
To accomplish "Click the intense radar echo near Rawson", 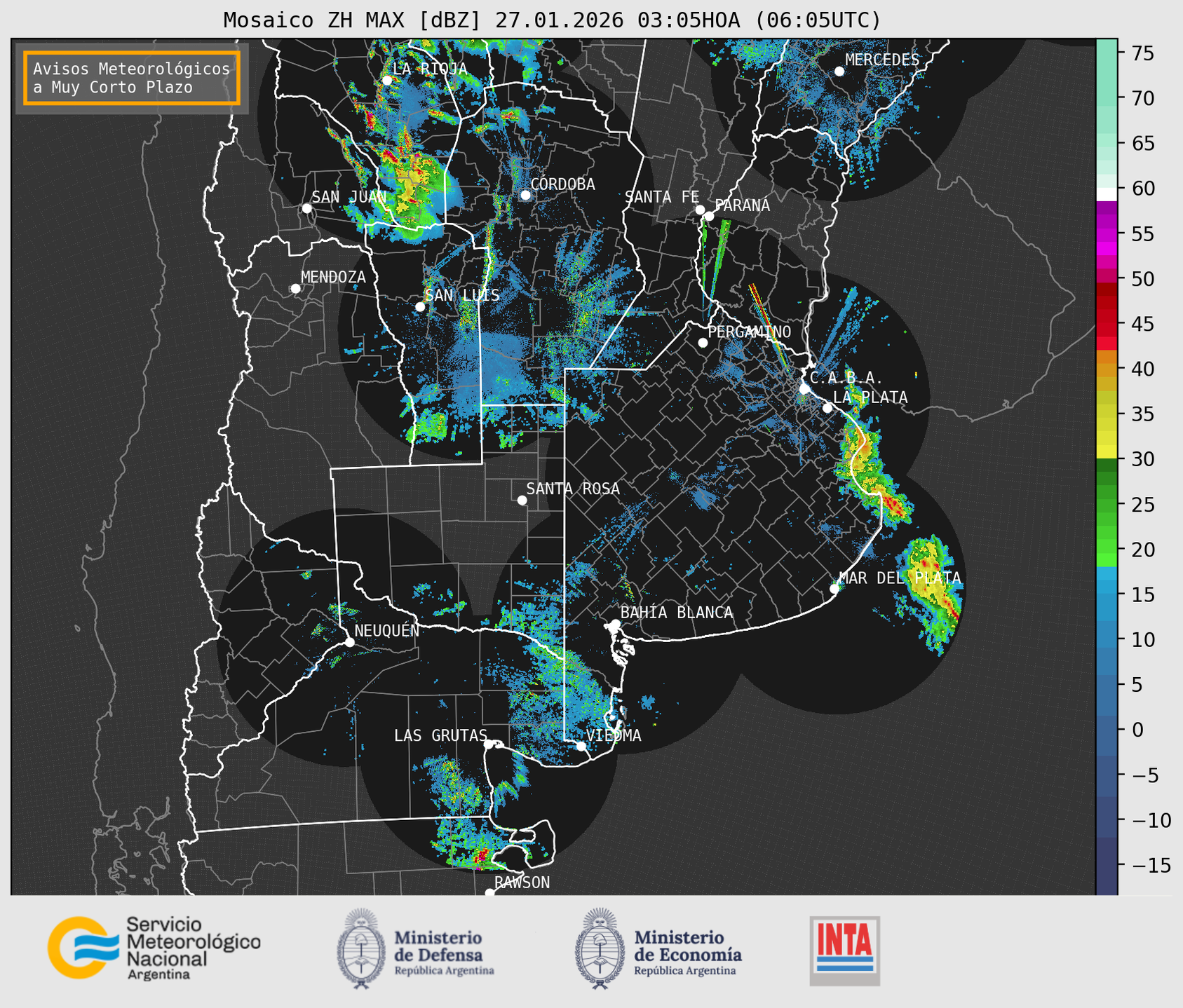I will tap(482, 855).
